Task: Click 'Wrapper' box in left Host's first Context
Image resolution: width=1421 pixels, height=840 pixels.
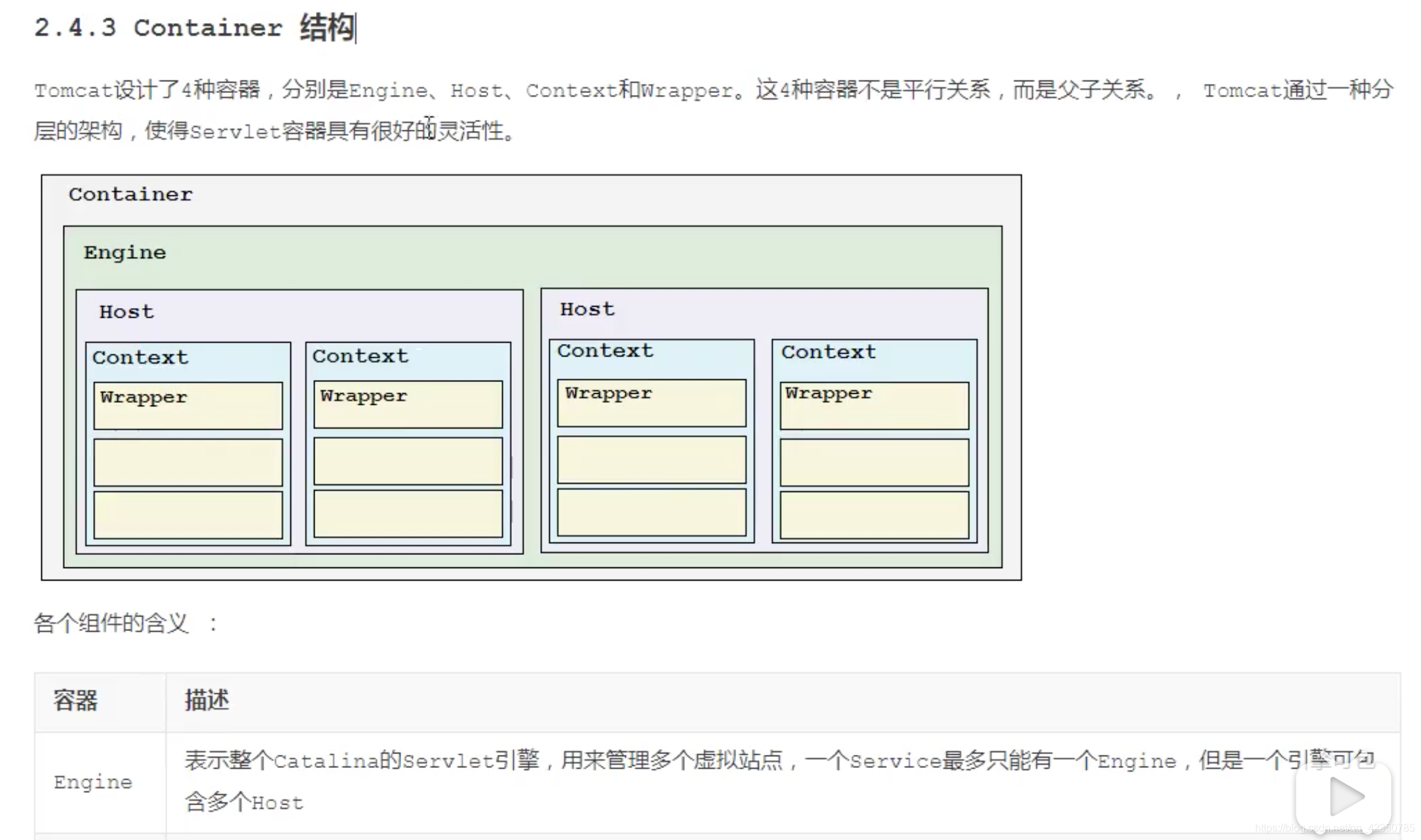Action: [x=188, y=406]
